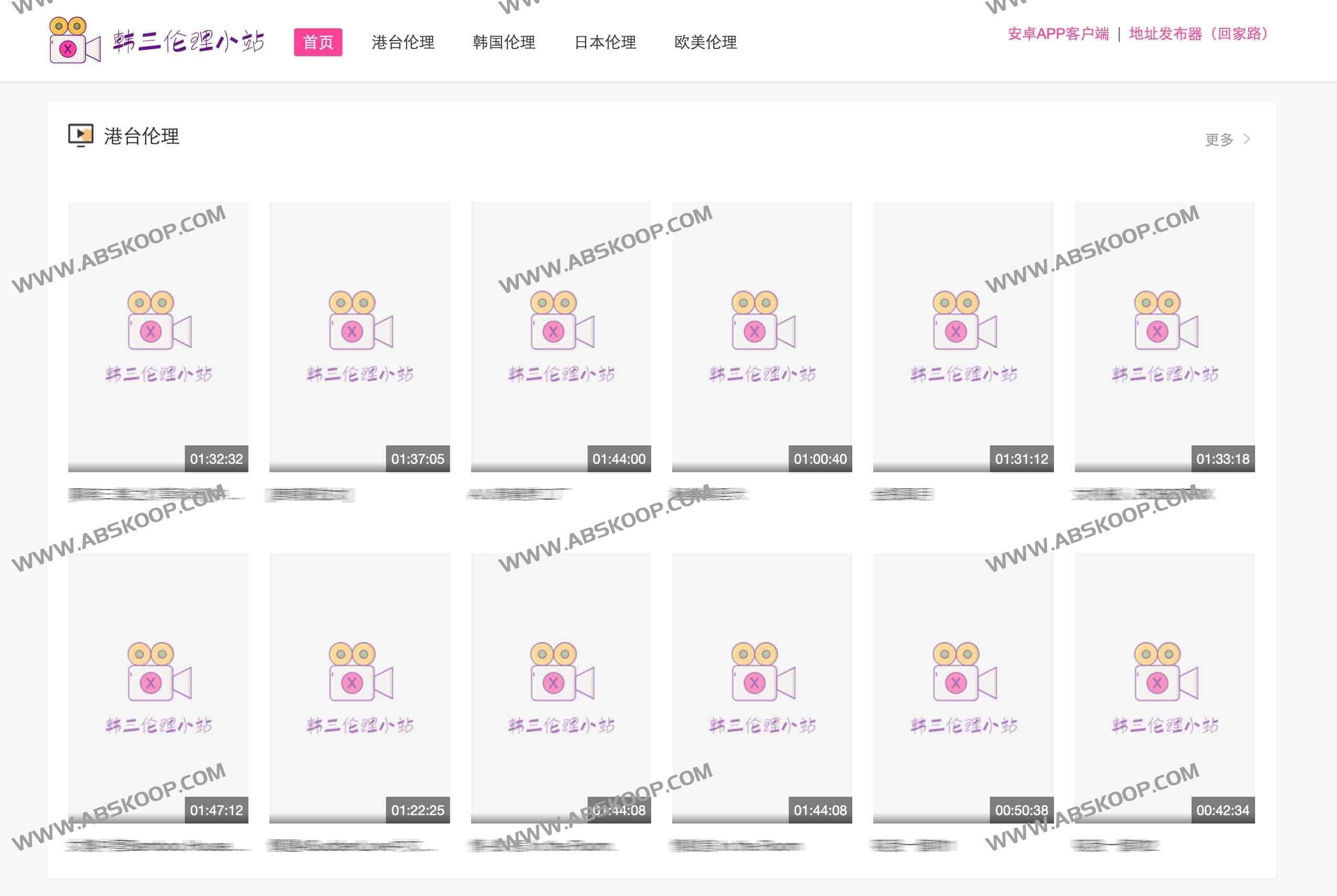Open the 00:50:38 video thumbnail
1337x896 pixels.
[x=963, y=688]
